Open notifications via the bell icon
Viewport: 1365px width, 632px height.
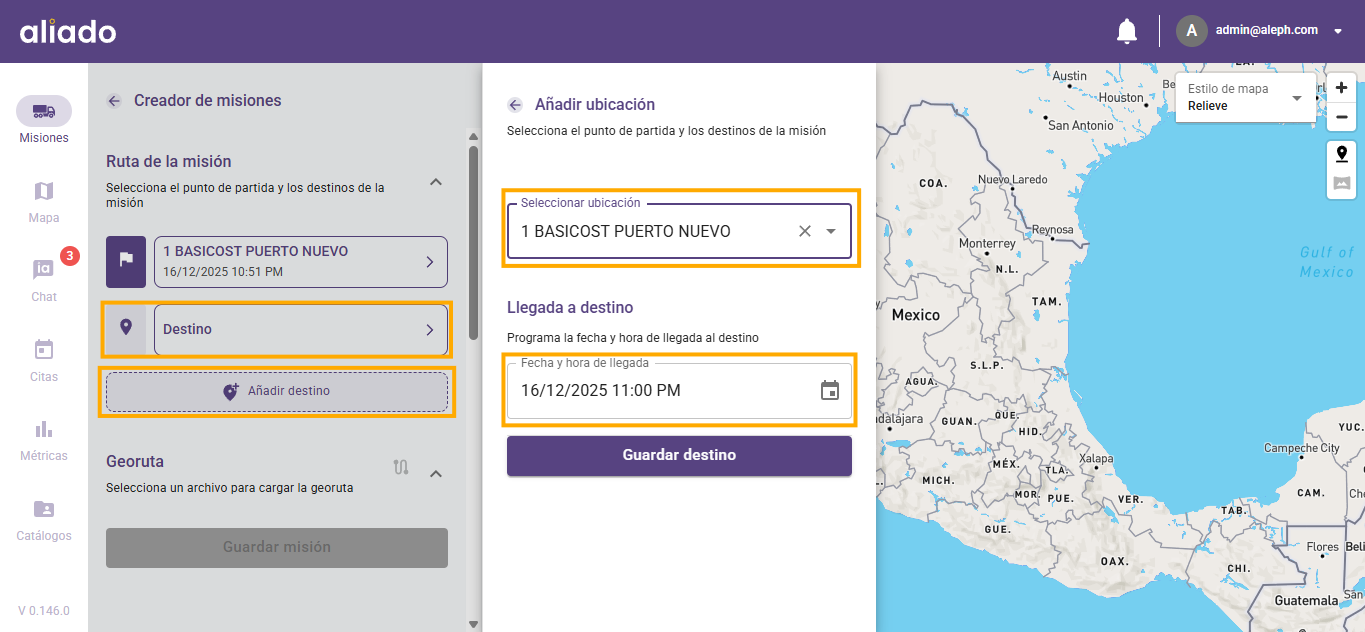click(1126, 30)
